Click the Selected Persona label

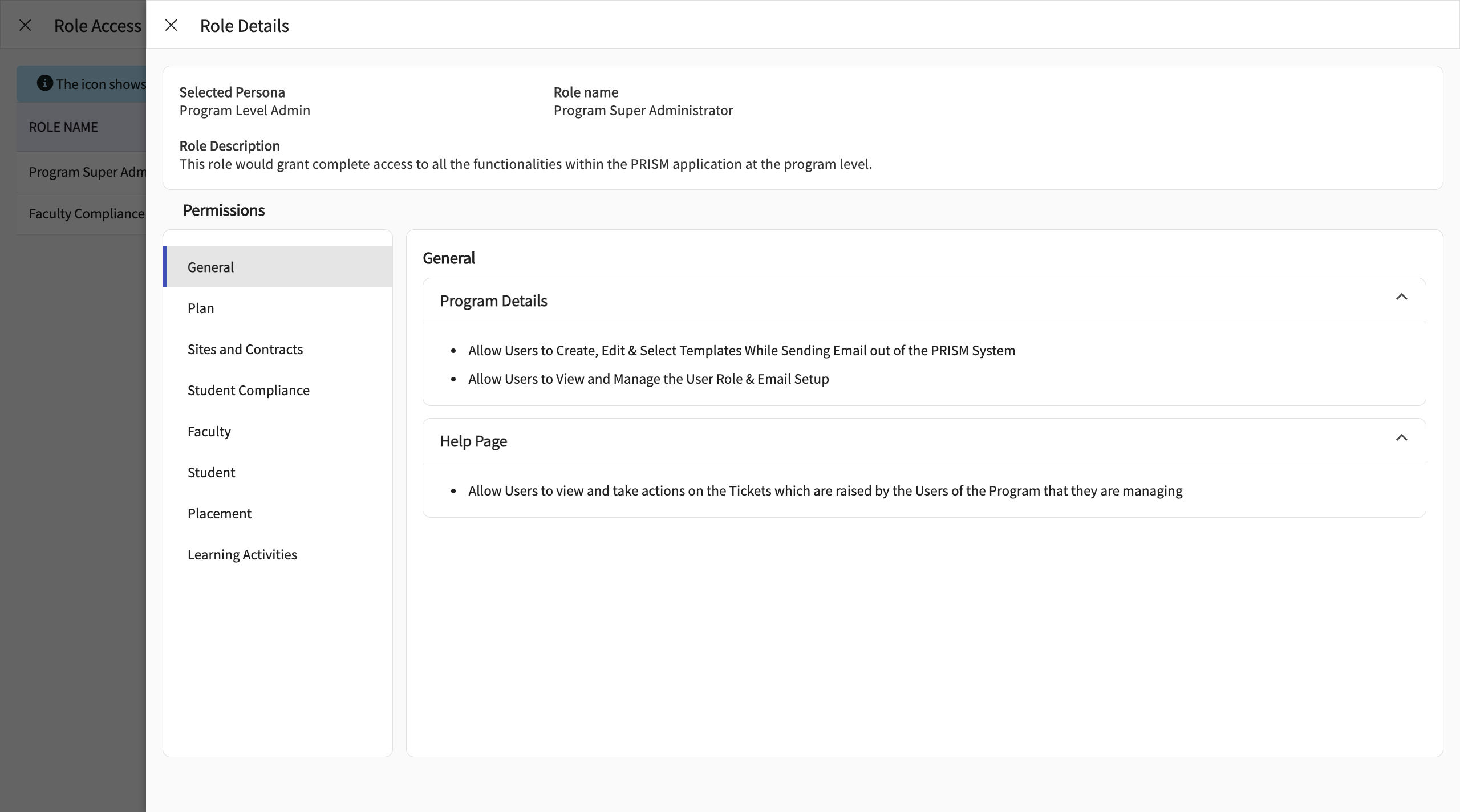pyautogui.click(x=232, y=92)
